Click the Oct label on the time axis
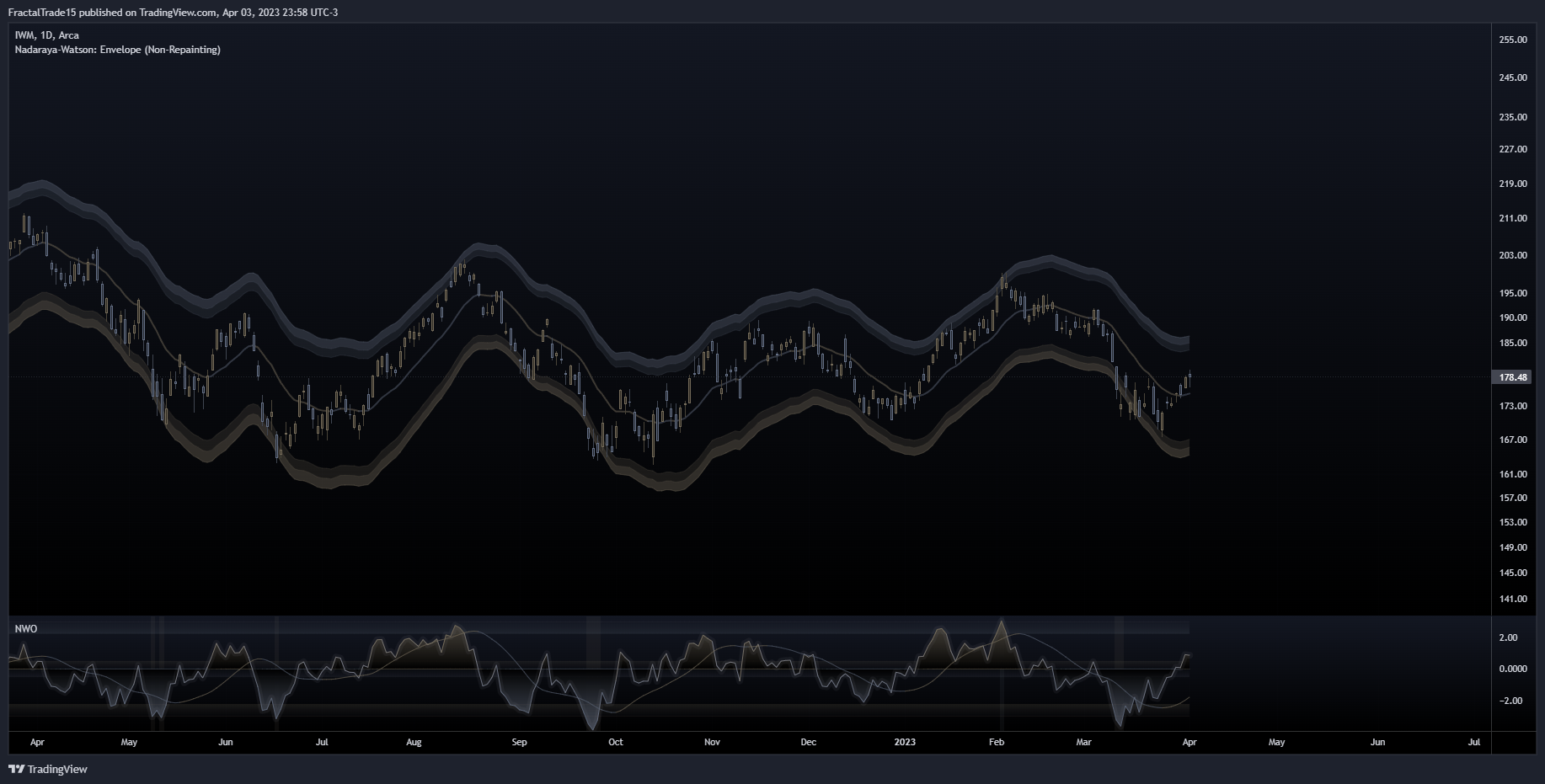Viewport: 1545px width, 784px height. click(x=616, y=742)
